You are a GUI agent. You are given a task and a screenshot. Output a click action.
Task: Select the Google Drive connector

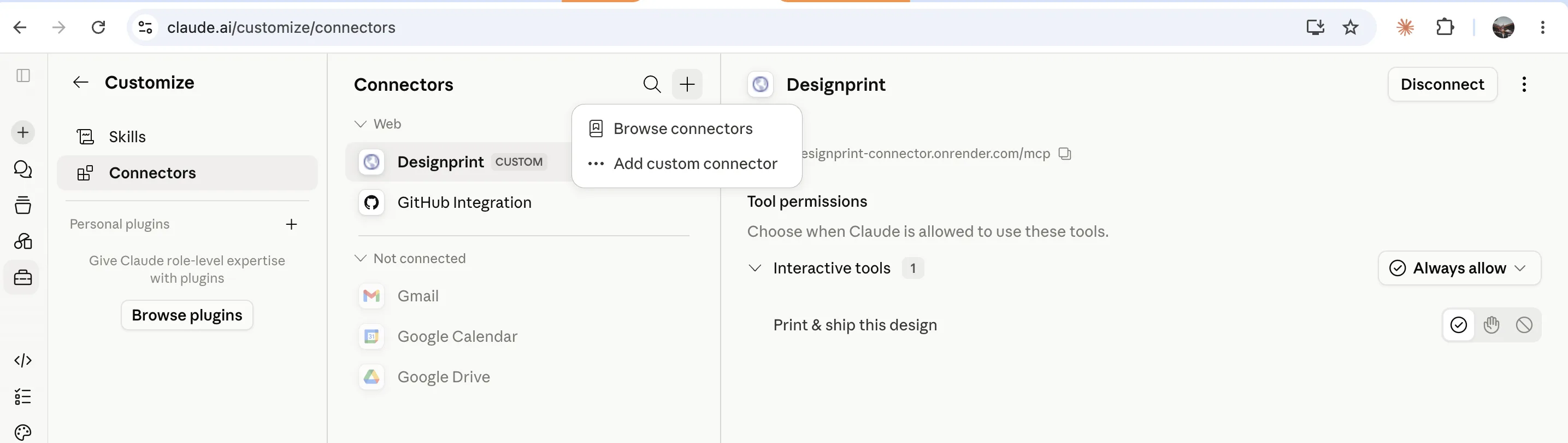pos(523,377)
